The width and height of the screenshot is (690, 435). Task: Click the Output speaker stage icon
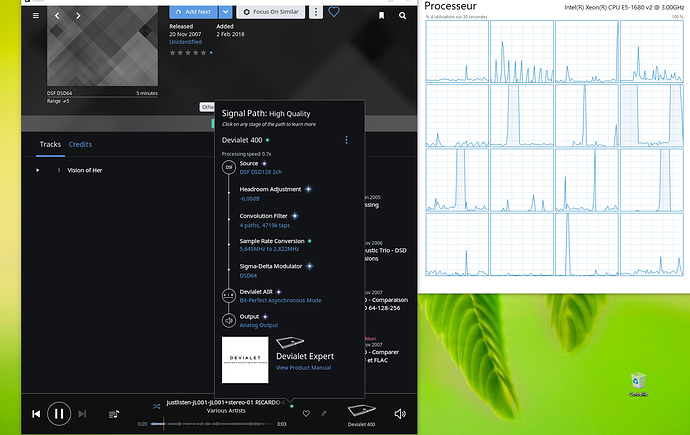[229, 321]
